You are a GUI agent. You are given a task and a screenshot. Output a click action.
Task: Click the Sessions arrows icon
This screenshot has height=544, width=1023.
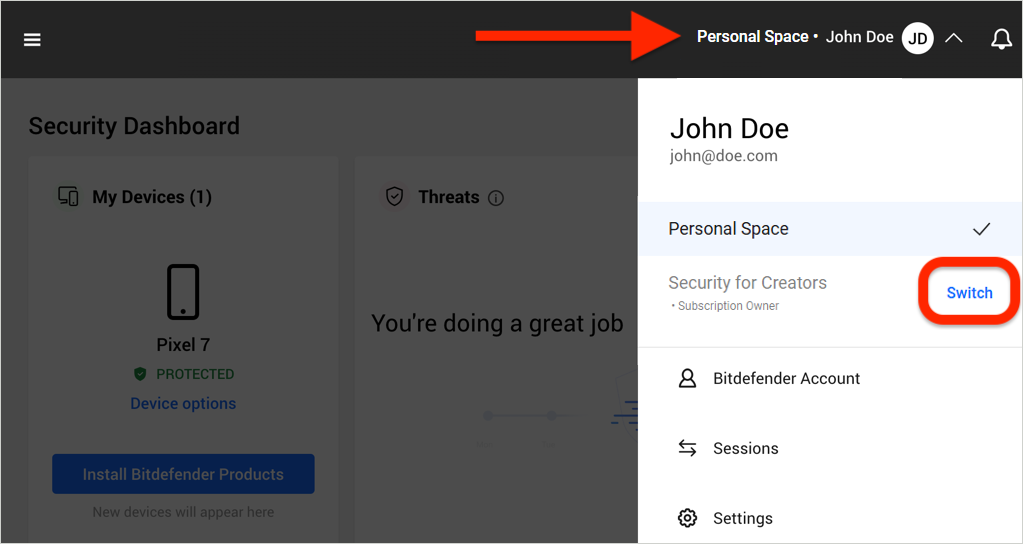click(687, 448)
